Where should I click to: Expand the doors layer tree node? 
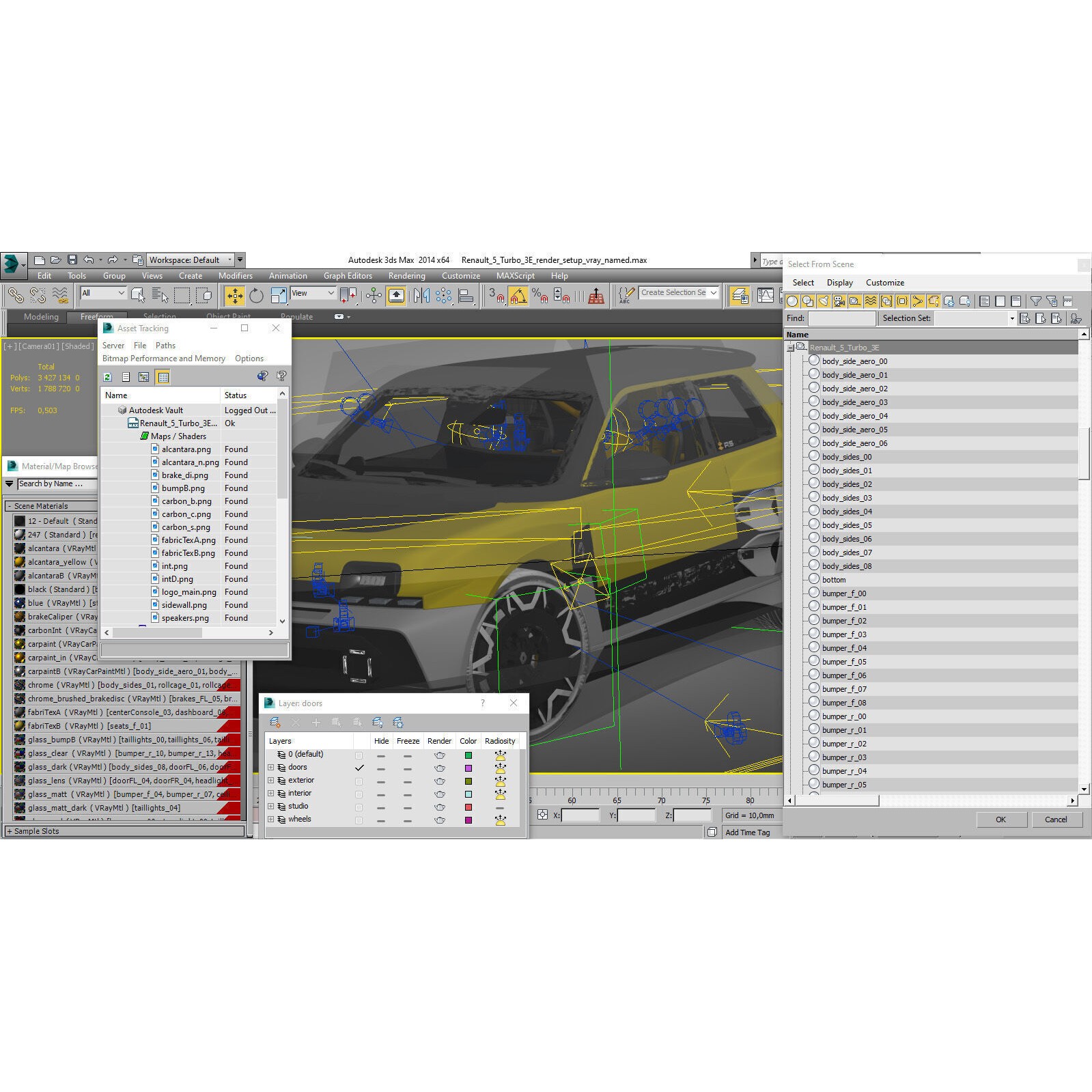[x=271, y=768]
